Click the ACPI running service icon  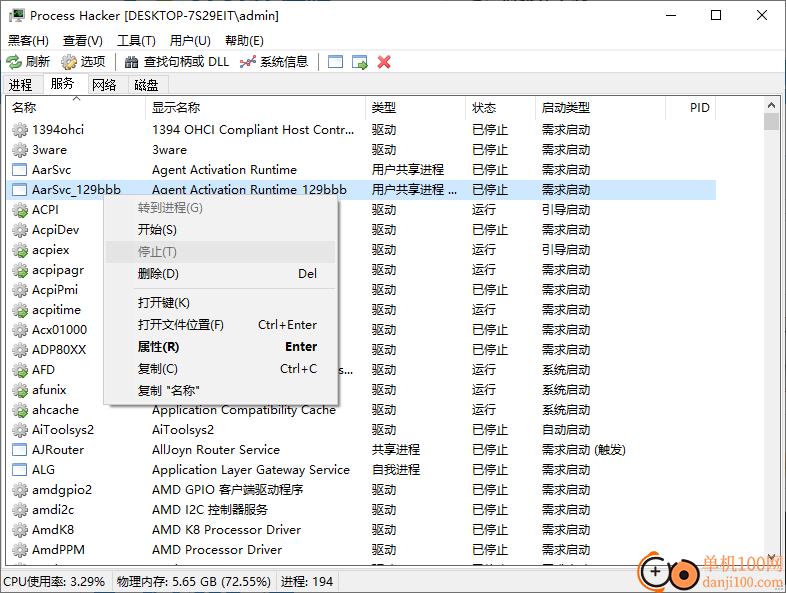click(20, 210)
